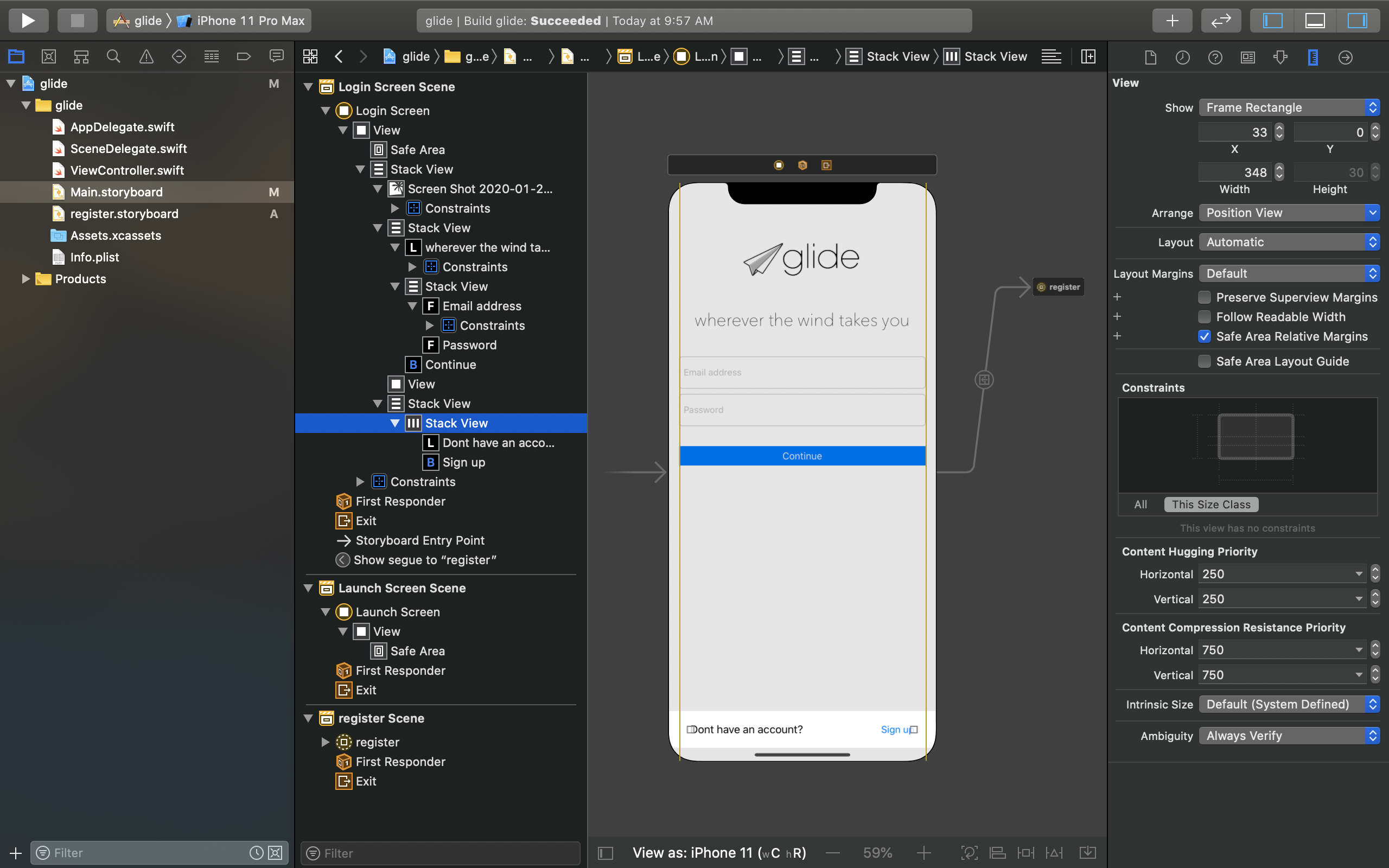1389x868 pixels.
Task: Open the Connections inspector arrow icon
Action: point(1345,57)
